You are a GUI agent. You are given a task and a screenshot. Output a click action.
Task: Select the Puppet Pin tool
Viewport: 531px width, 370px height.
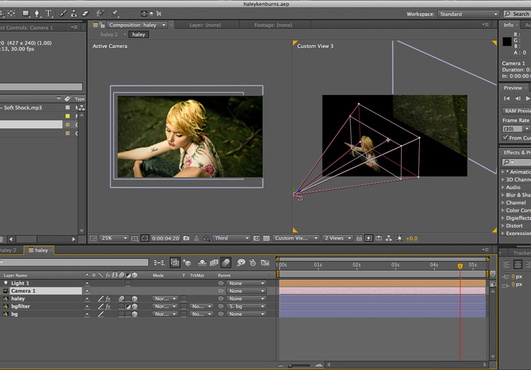point(115,14)
